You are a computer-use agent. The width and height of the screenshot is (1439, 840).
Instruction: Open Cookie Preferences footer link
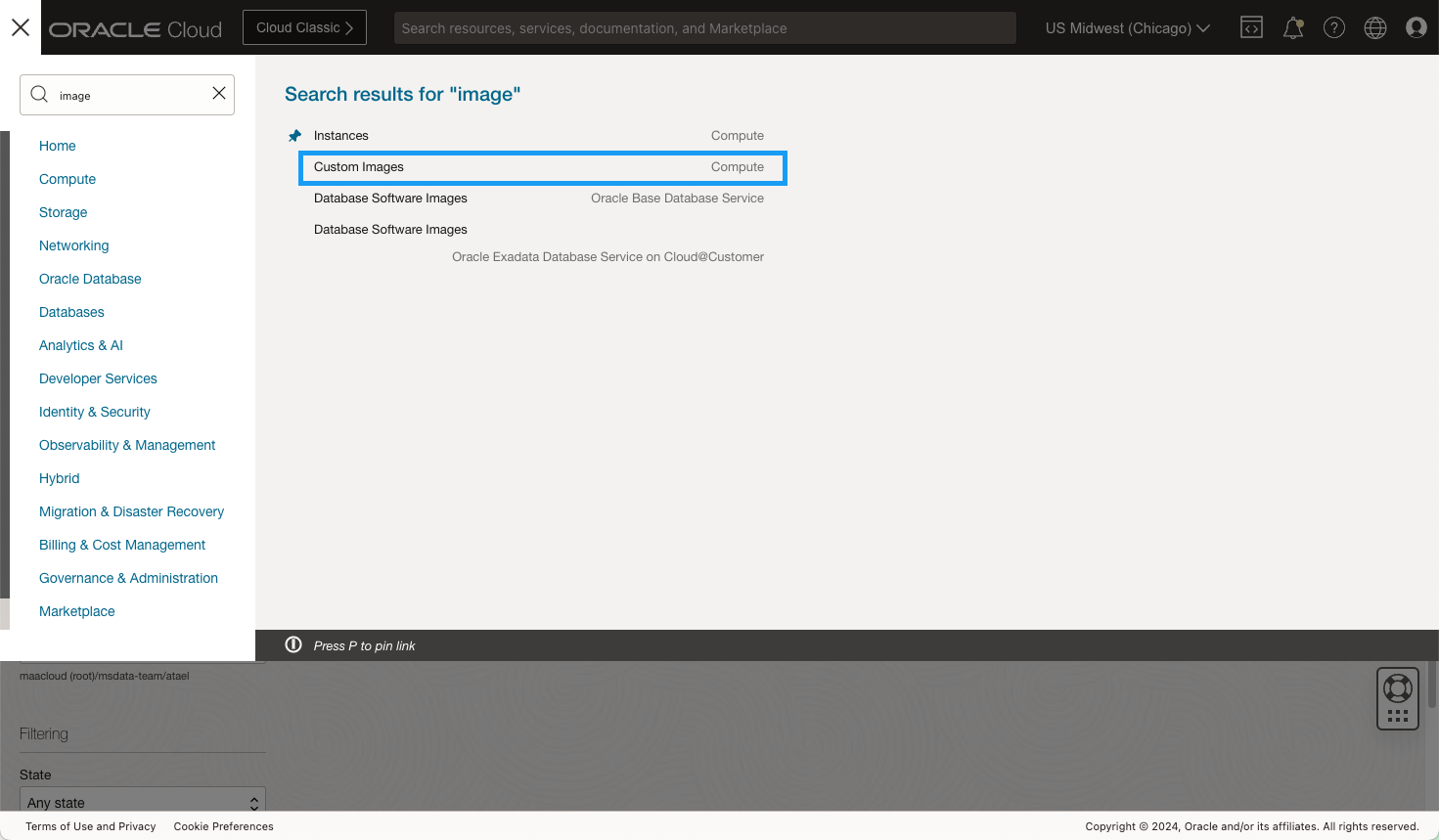pyautogui.click(x=223, y=826)
